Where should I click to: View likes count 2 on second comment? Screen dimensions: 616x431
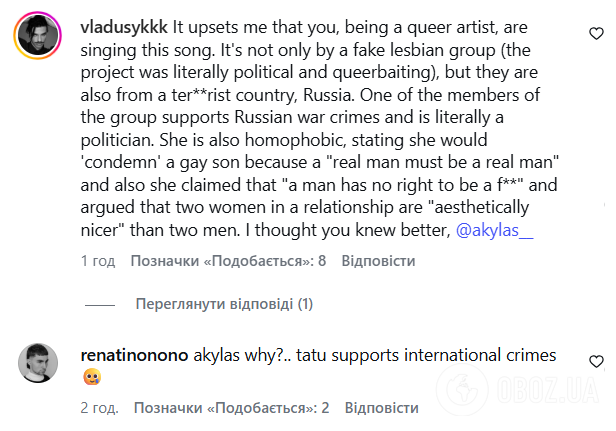click(x=231, y=408)
